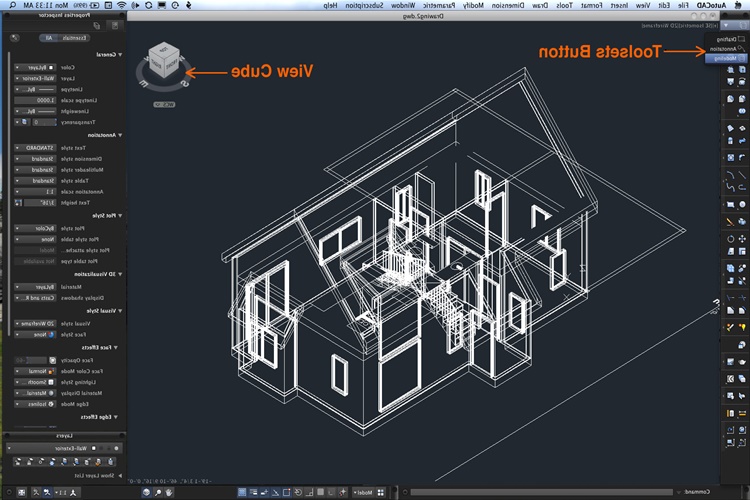Click the round icon left of Essentials/All
Viewport: 750px width, 500px height.
click(14, 38)
